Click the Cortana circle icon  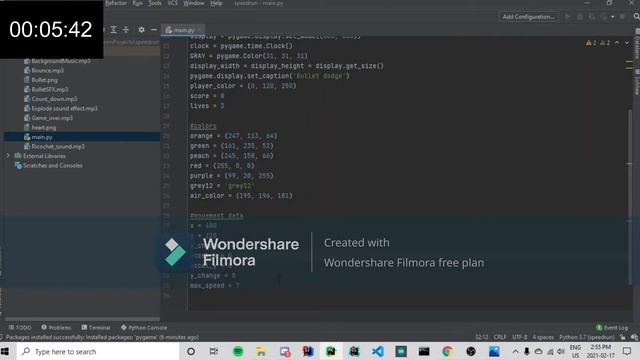[191, 351]
